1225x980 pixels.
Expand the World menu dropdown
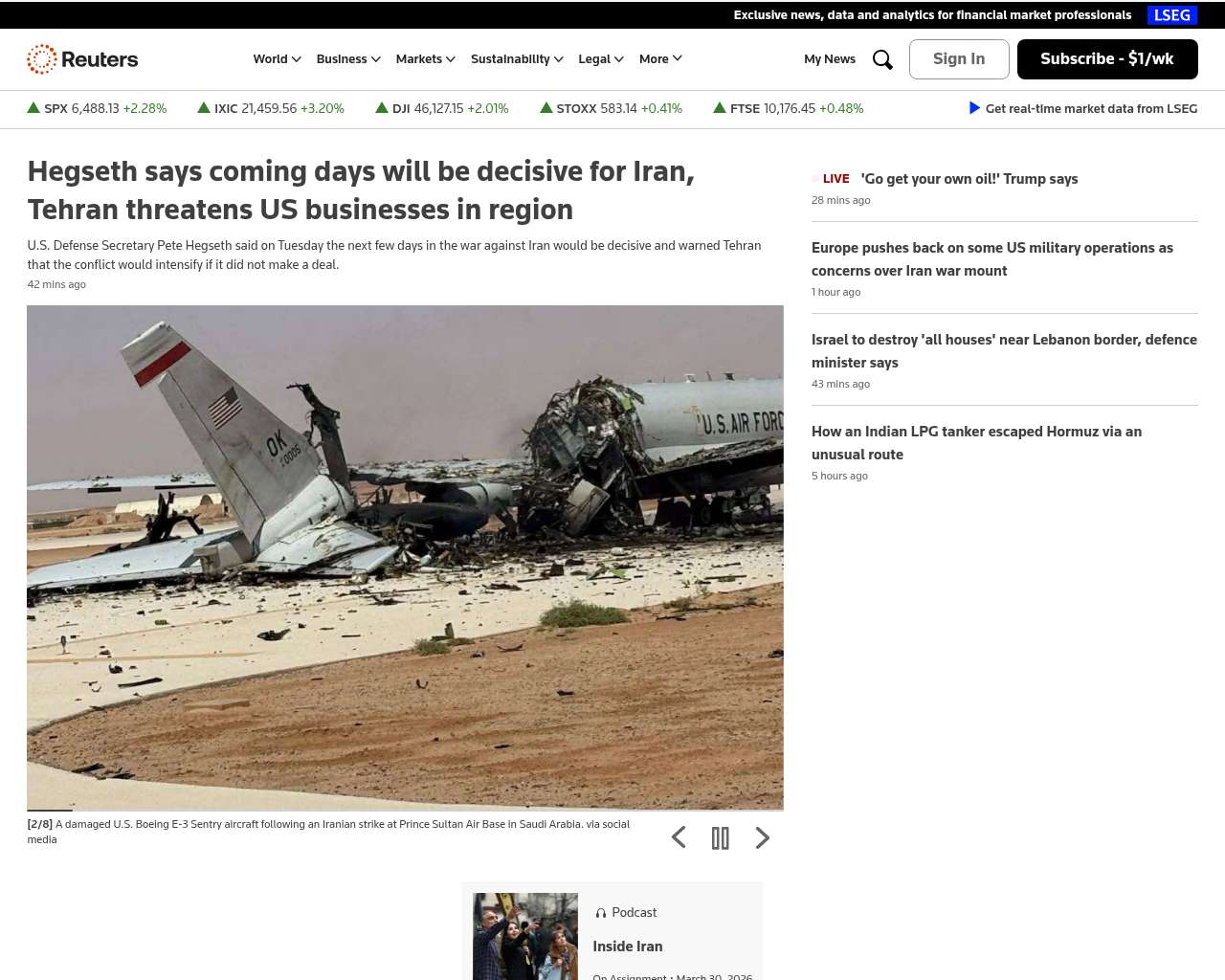coord(278,59)
